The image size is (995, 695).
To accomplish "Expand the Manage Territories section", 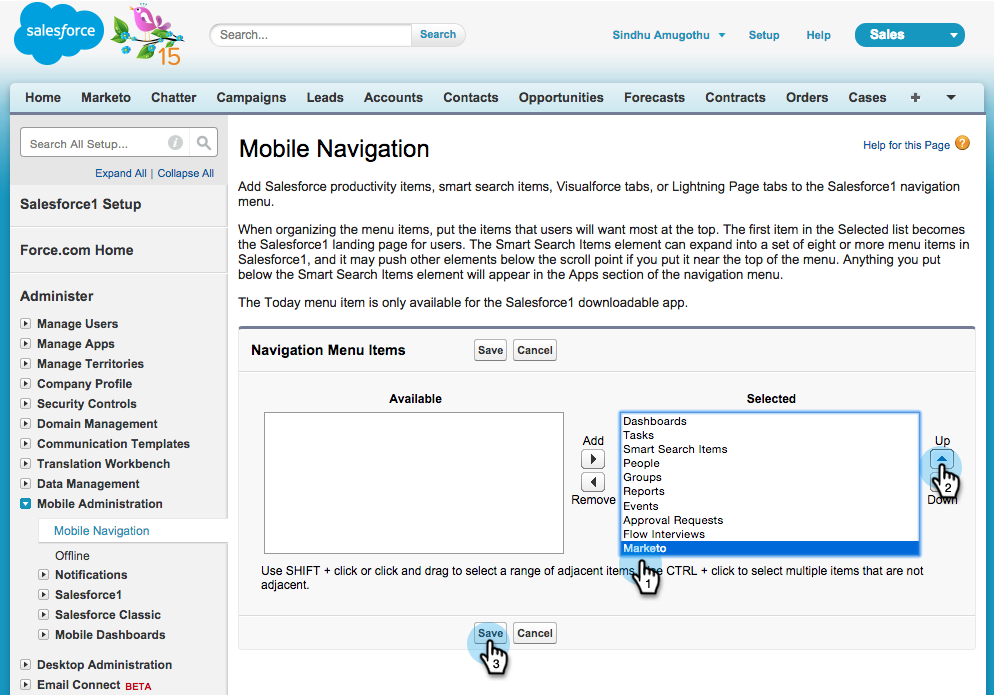I will point(25,364).
